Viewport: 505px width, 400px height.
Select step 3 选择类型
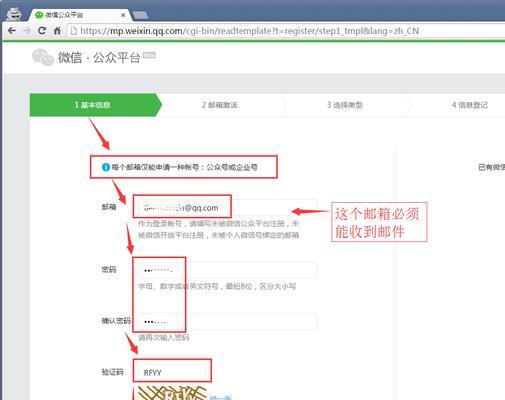pos(345,105)
